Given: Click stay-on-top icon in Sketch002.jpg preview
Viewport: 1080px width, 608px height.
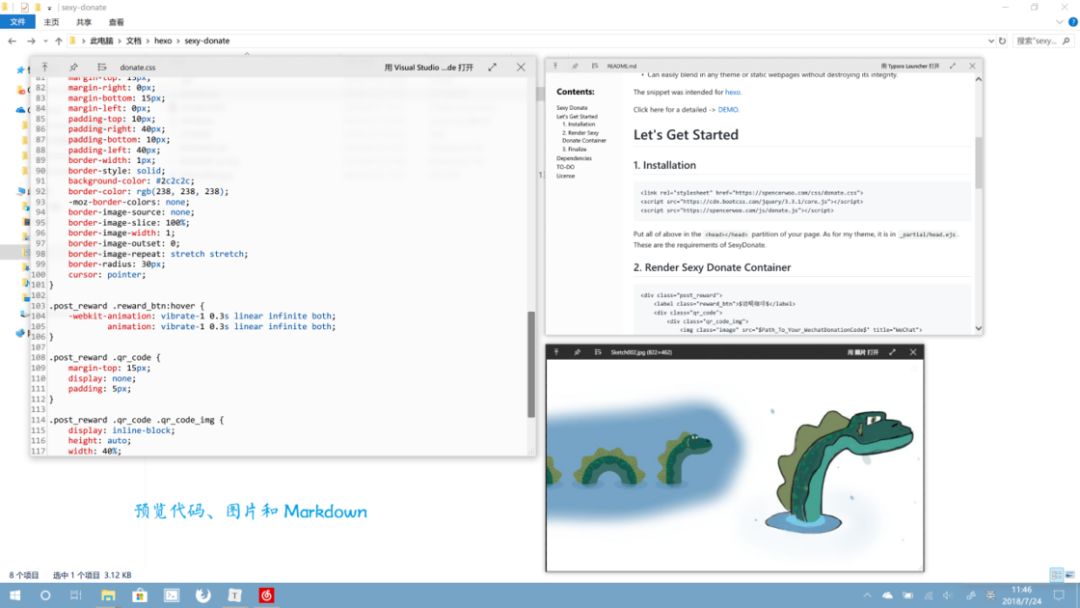Looking at the screenshot, I should point(557,352).
